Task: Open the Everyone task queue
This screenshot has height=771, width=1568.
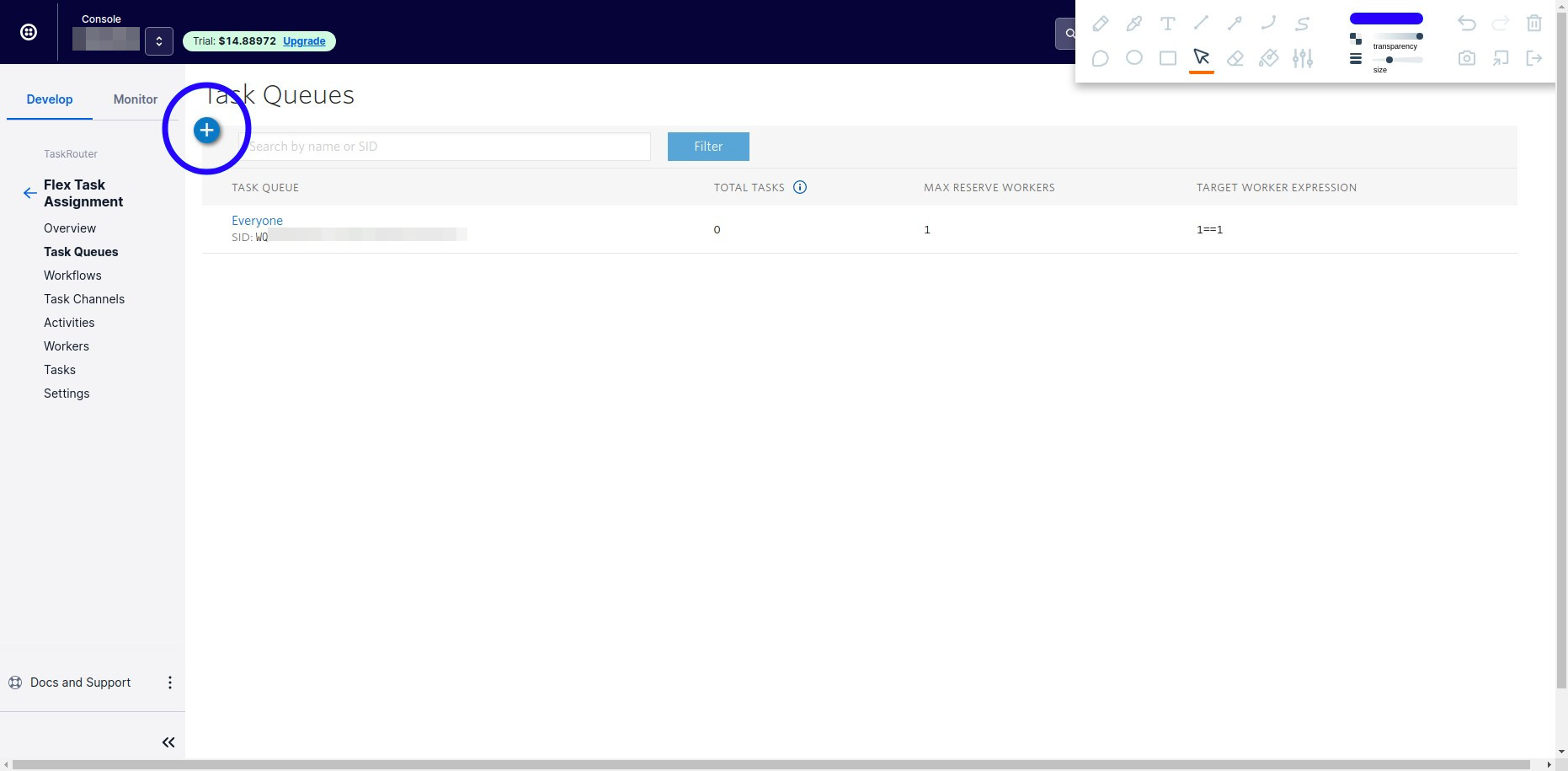Action: 257,221
